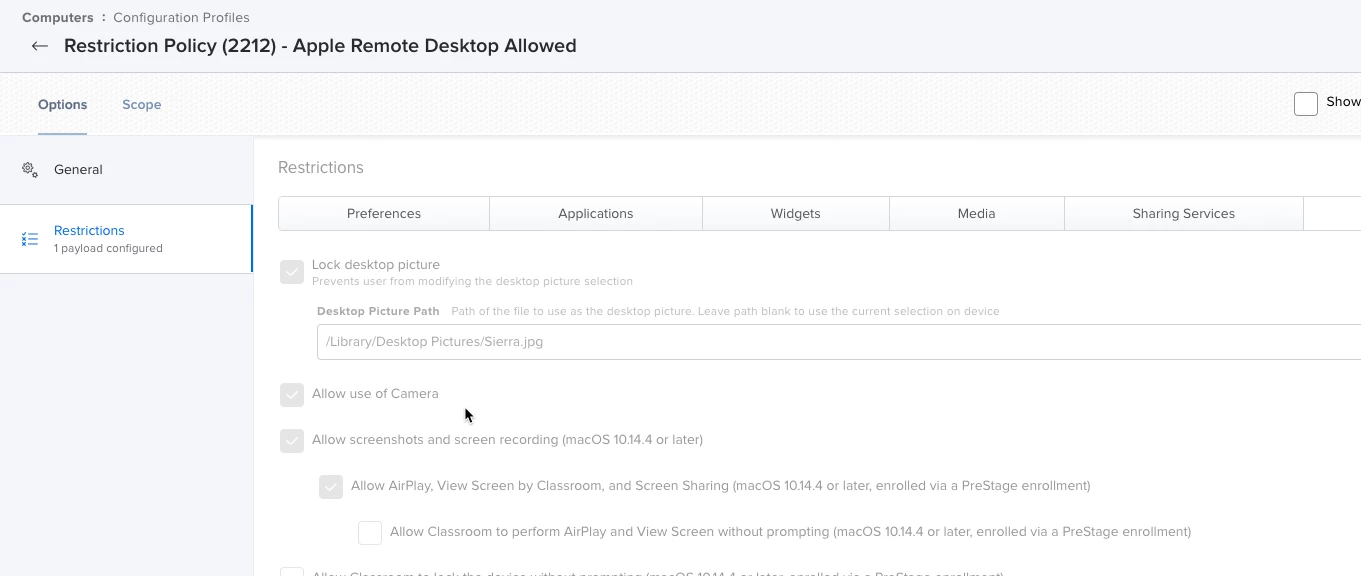Toggle the Show checkbox at top right
Screen dimensions: 1361x576
pos(1306,104)
